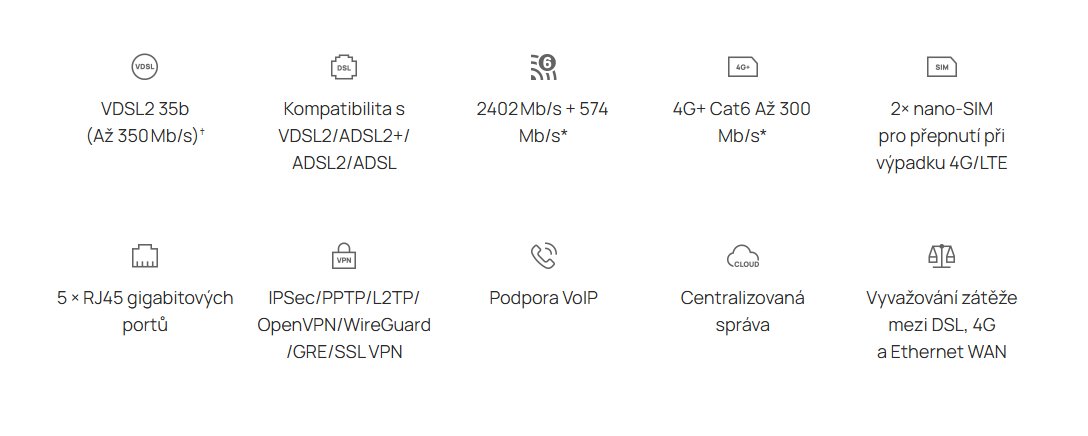The width and height of the screenshot is (1088, 436).
Task: Click the Centralizovaná správa label
Action: click(742, 311)
